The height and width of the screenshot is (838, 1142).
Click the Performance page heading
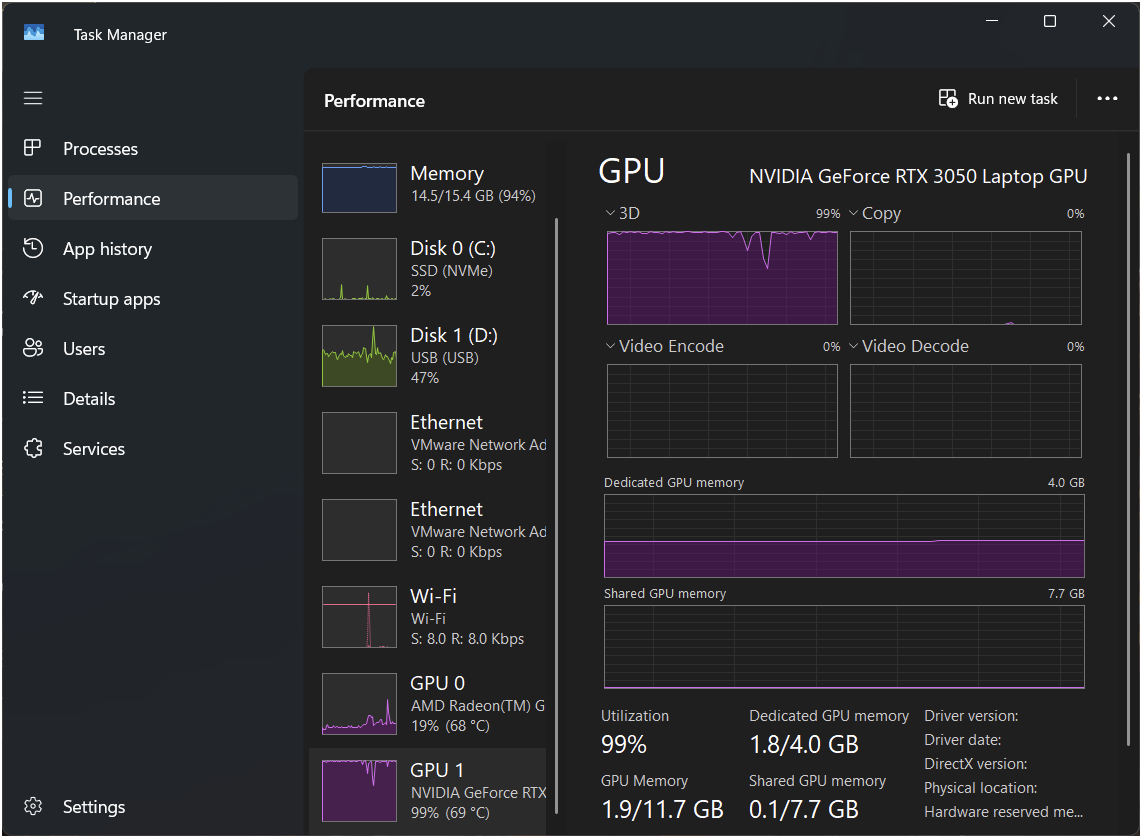pyautogui.click(x=374, y=100)
